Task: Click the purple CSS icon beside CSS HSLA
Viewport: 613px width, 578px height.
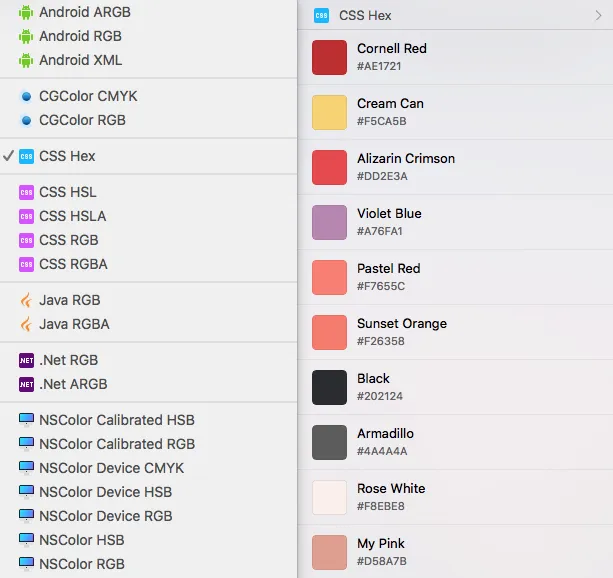Action: [x=26, y=216]
